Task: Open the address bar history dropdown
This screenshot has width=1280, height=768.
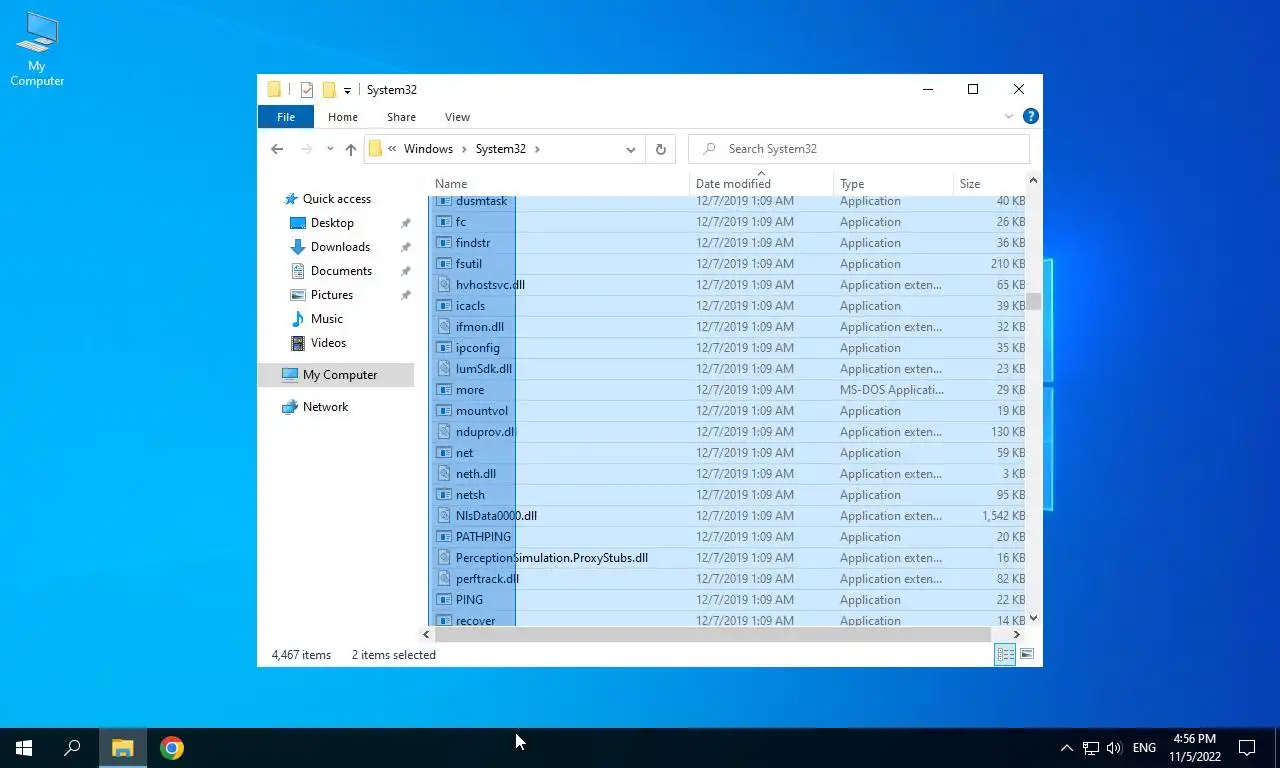Action: tap(631, 149)
